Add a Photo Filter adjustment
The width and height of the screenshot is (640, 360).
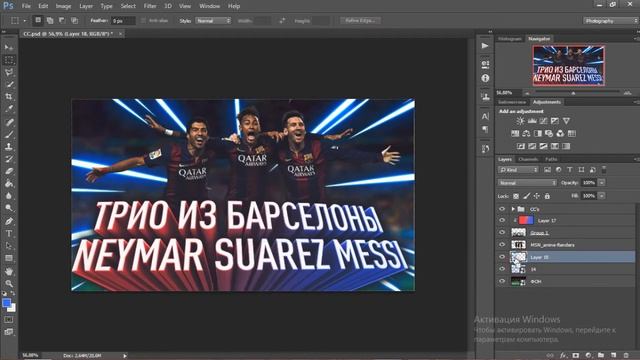(x=549, y=133)
